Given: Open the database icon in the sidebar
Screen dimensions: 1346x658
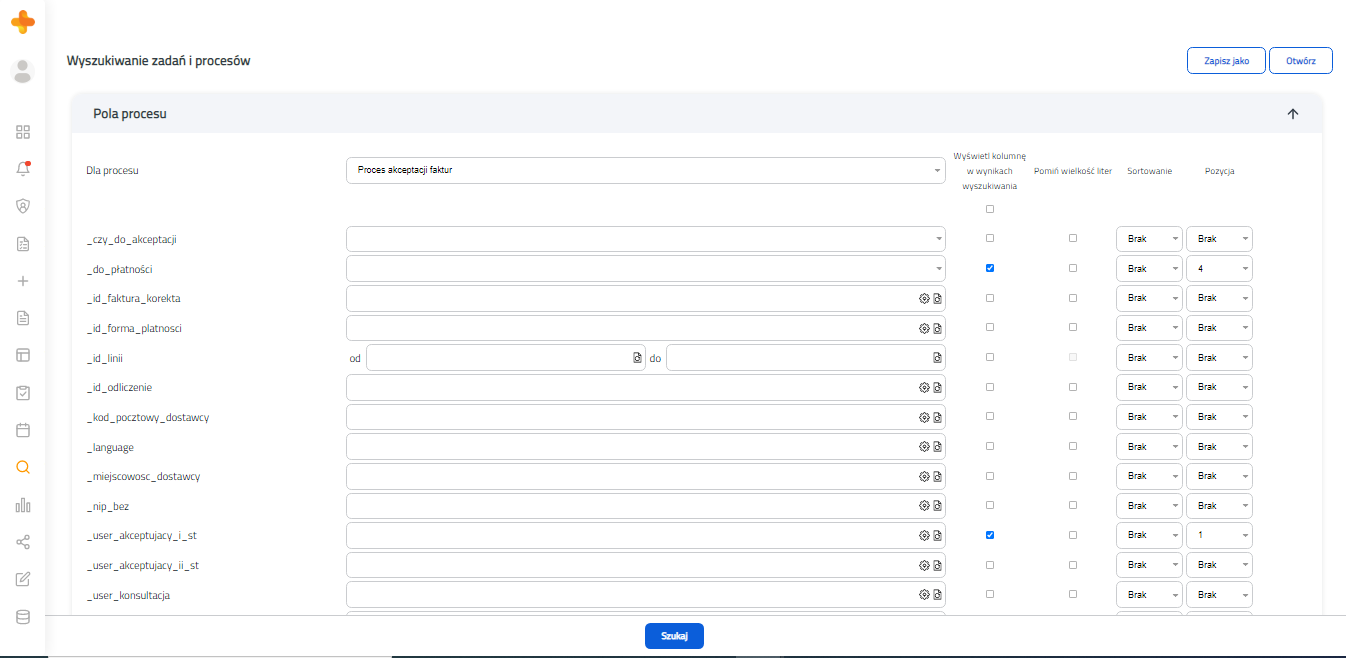Looking at the screenshot, I should (x=23, y=617).
